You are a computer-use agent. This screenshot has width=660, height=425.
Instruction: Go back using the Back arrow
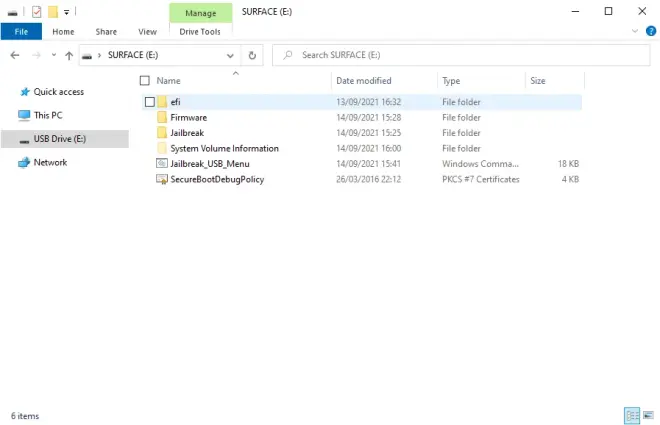tap(15, 55)
